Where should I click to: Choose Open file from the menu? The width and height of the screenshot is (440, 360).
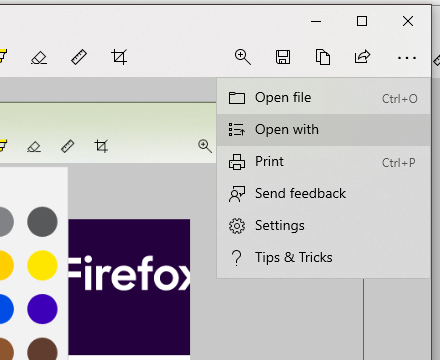click(323, 98)
